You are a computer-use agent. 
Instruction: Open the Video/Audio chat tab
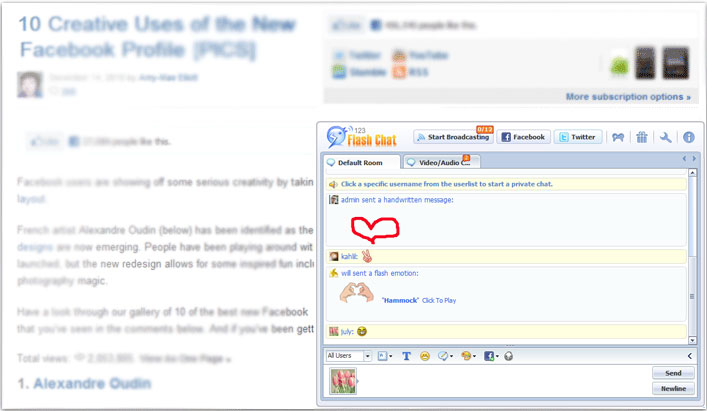[441, 162]
